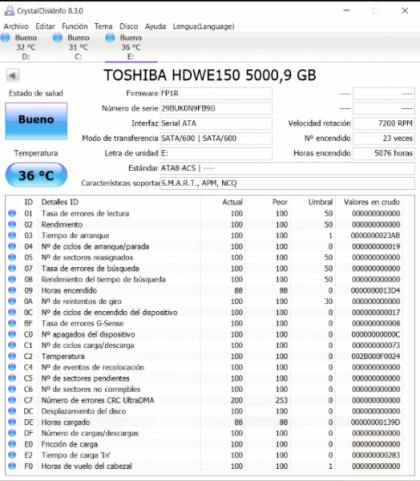Screen dimensions: 420x481
Task: Click the Interfaz Serial ATA field
Action: coord(216,124)
